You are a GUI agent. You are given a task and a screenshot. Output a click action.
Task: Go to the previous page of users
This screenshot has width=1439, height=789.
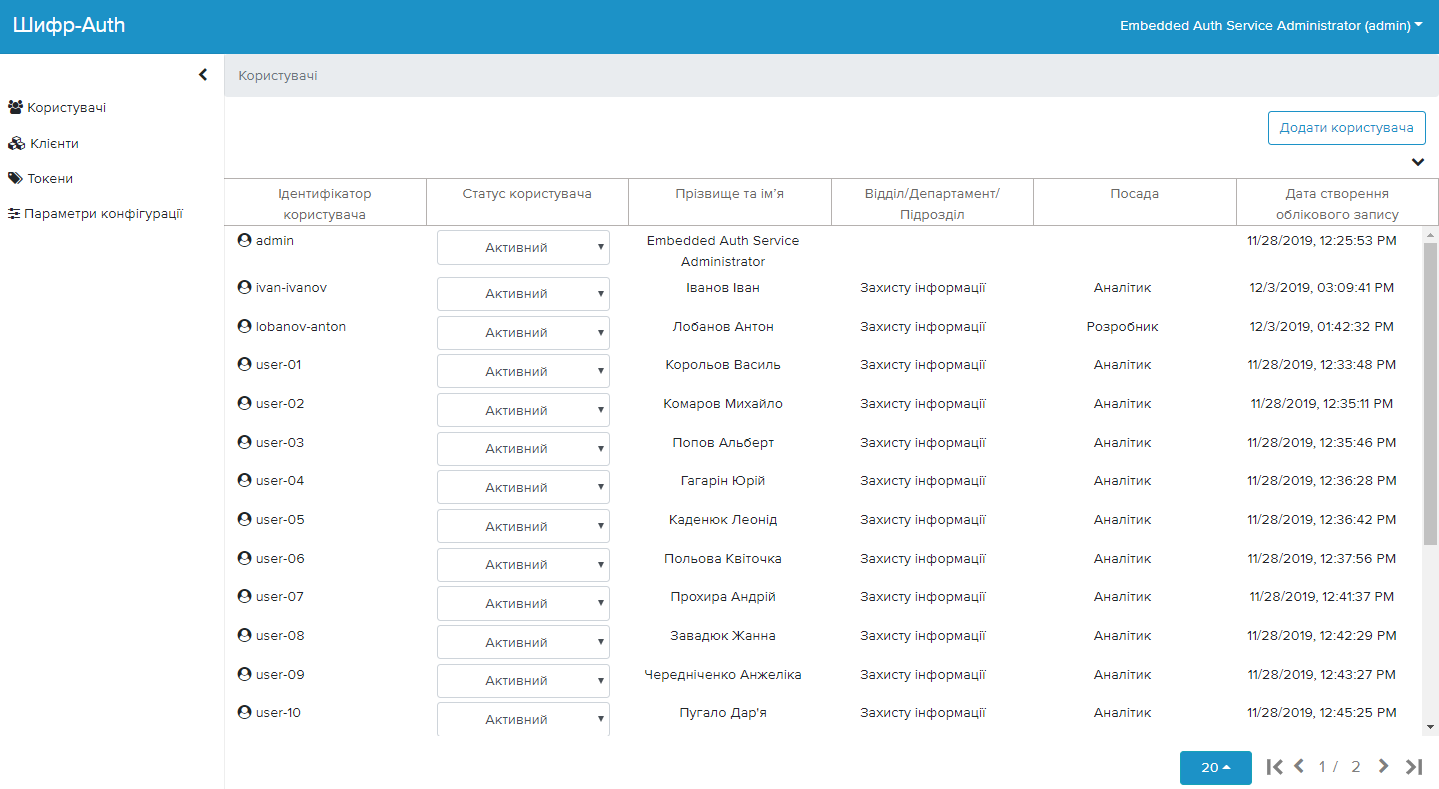click(1299, 767)
